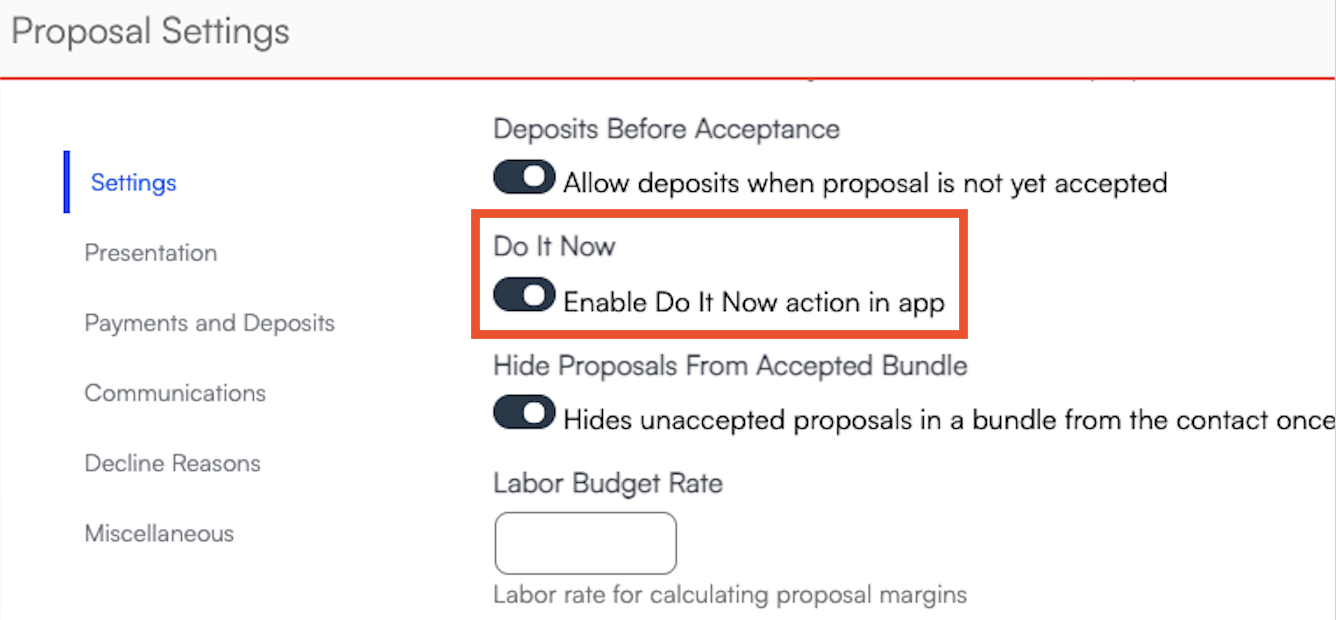Open the Settings section in sidebar

(x=133, y=183)
